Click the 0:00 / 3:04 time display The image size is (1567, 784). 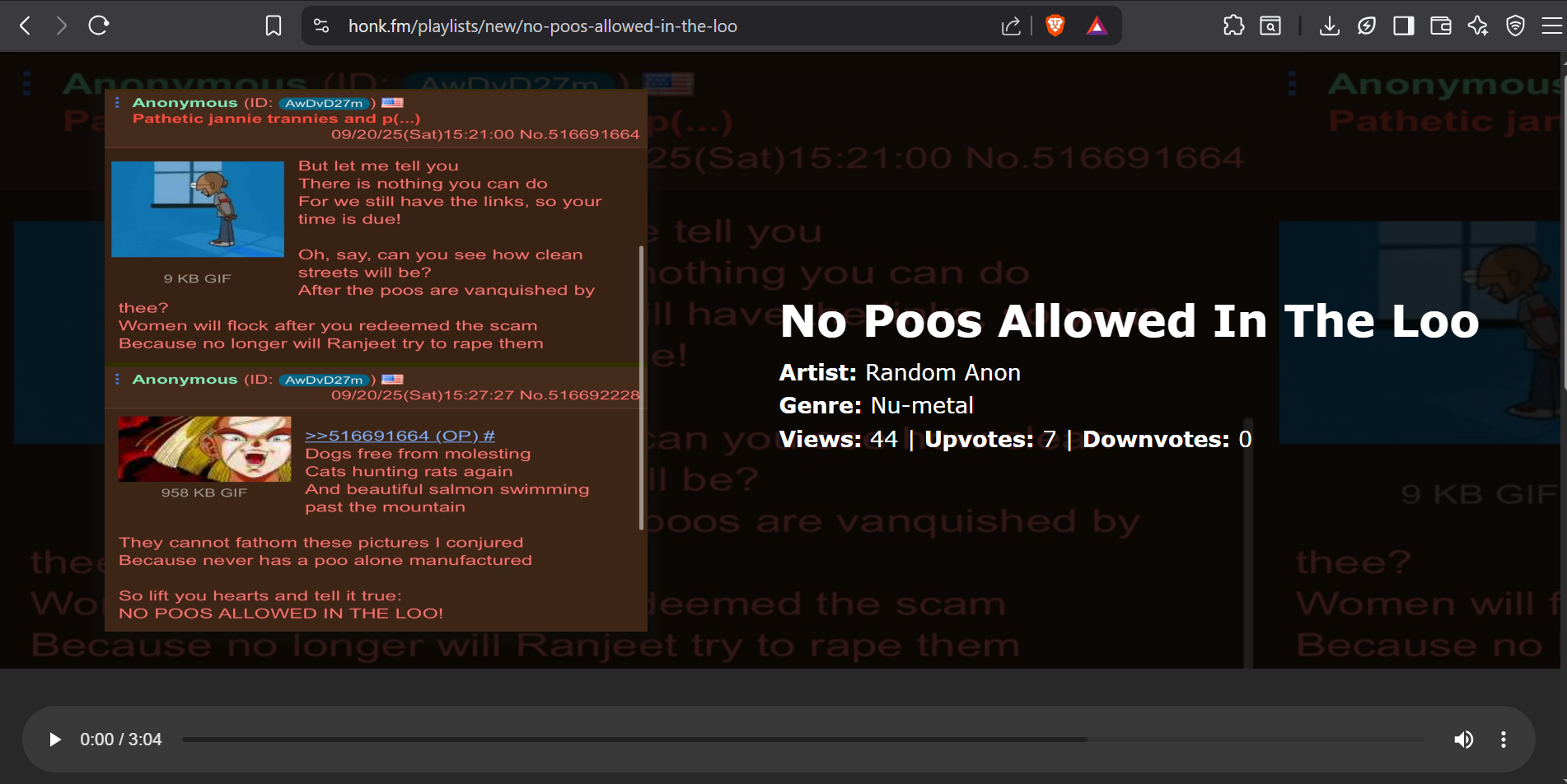pyautogui.click(x=121, y=740)
